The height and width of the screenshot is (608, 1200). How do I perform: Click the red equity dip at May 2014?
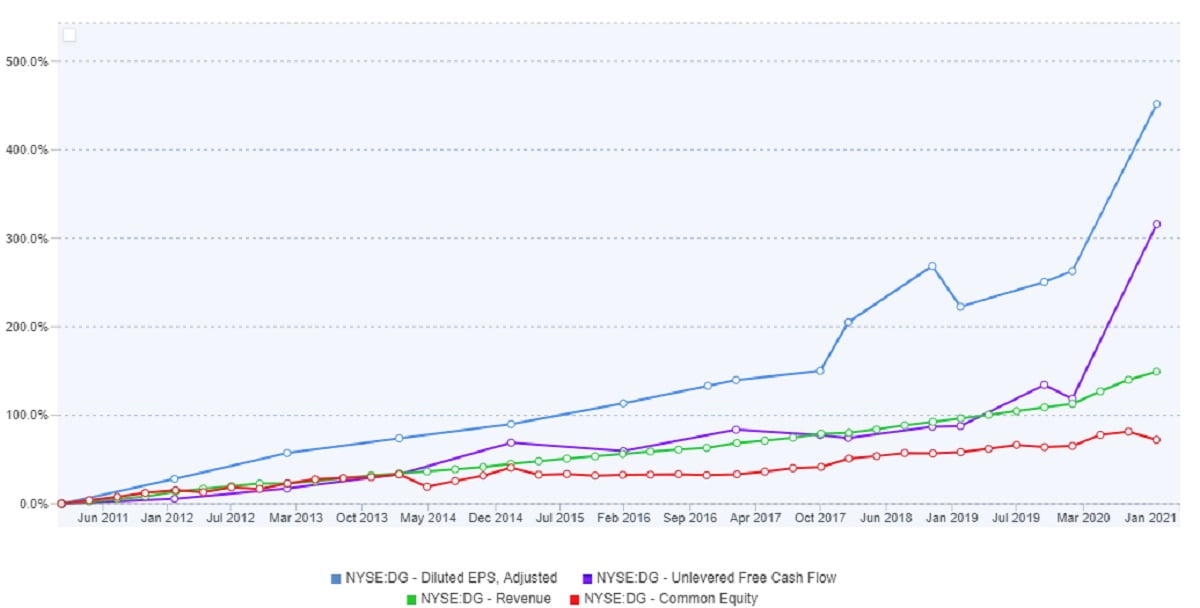click(x=427, y=486)
